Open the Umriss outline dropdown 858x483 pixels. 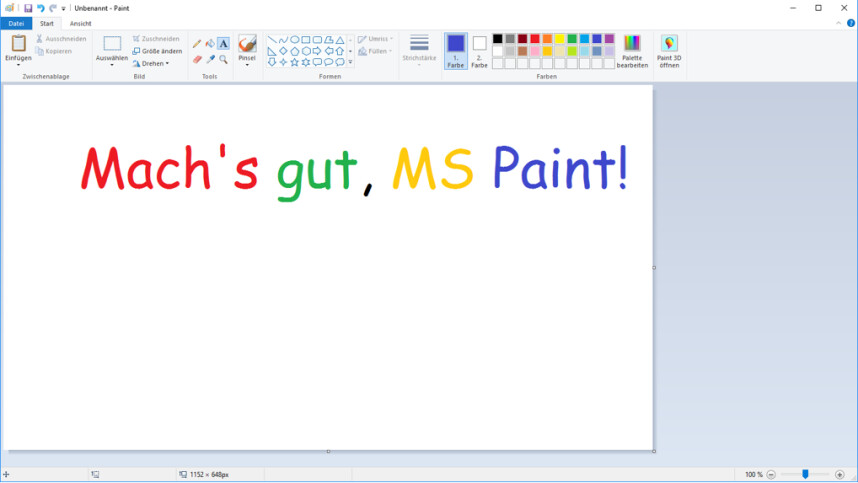(375, 39)
